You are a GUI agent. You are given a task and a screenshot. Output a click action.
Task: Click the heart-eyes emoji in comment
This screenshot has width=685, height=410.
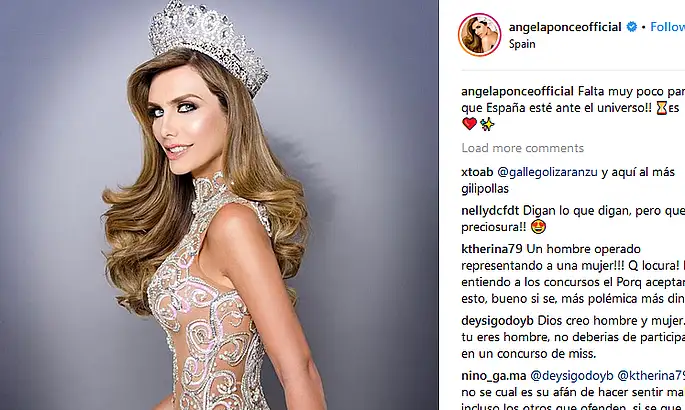(539, 227)
